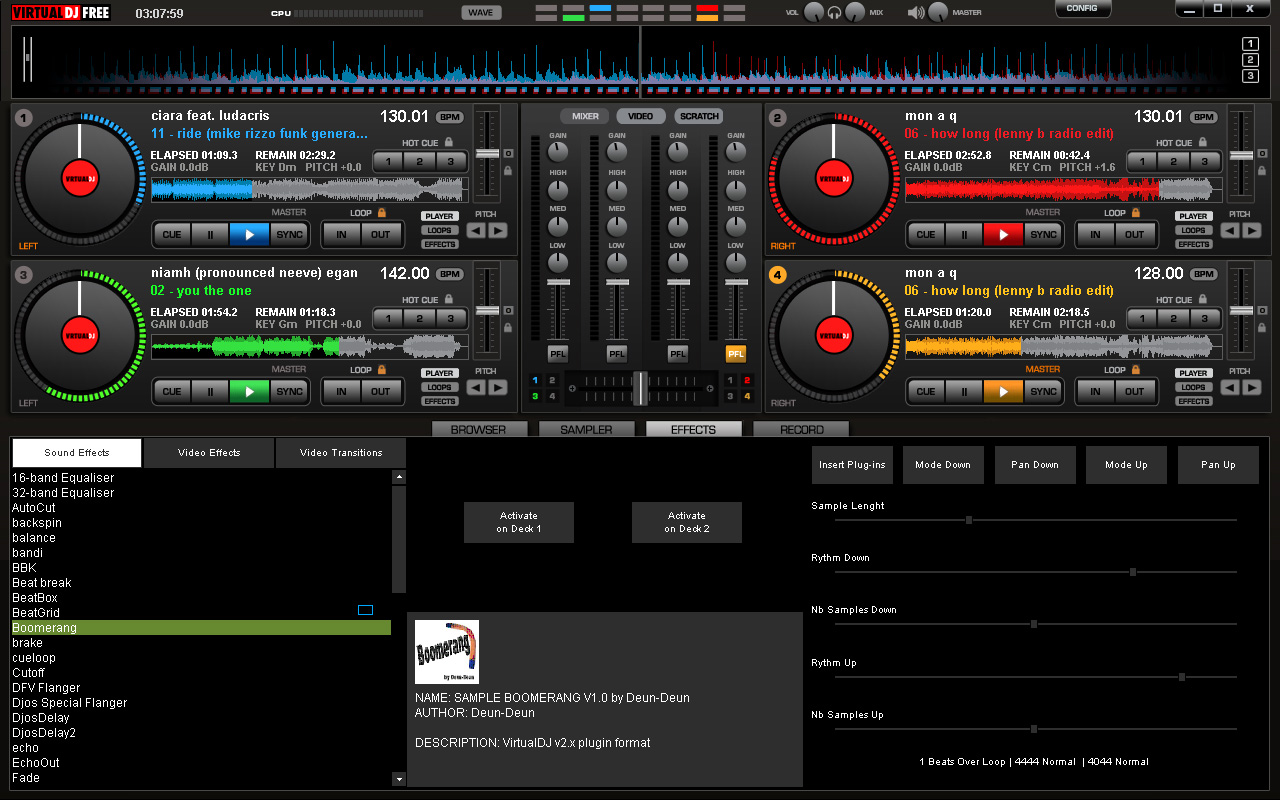
Task: Turn the VOL headphone knob
Action: (x=813, y=13)
